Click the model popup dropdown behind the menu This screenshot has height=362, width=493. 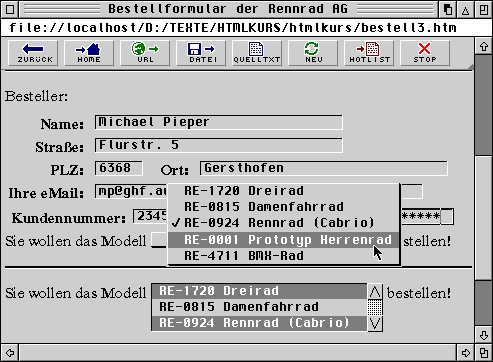(x=159, y=240)
